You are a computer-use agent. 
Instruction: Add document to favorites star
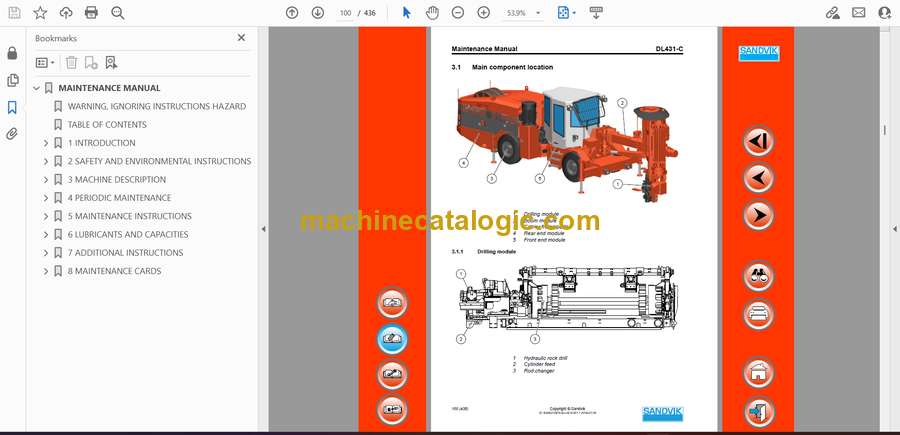point(40,13)
